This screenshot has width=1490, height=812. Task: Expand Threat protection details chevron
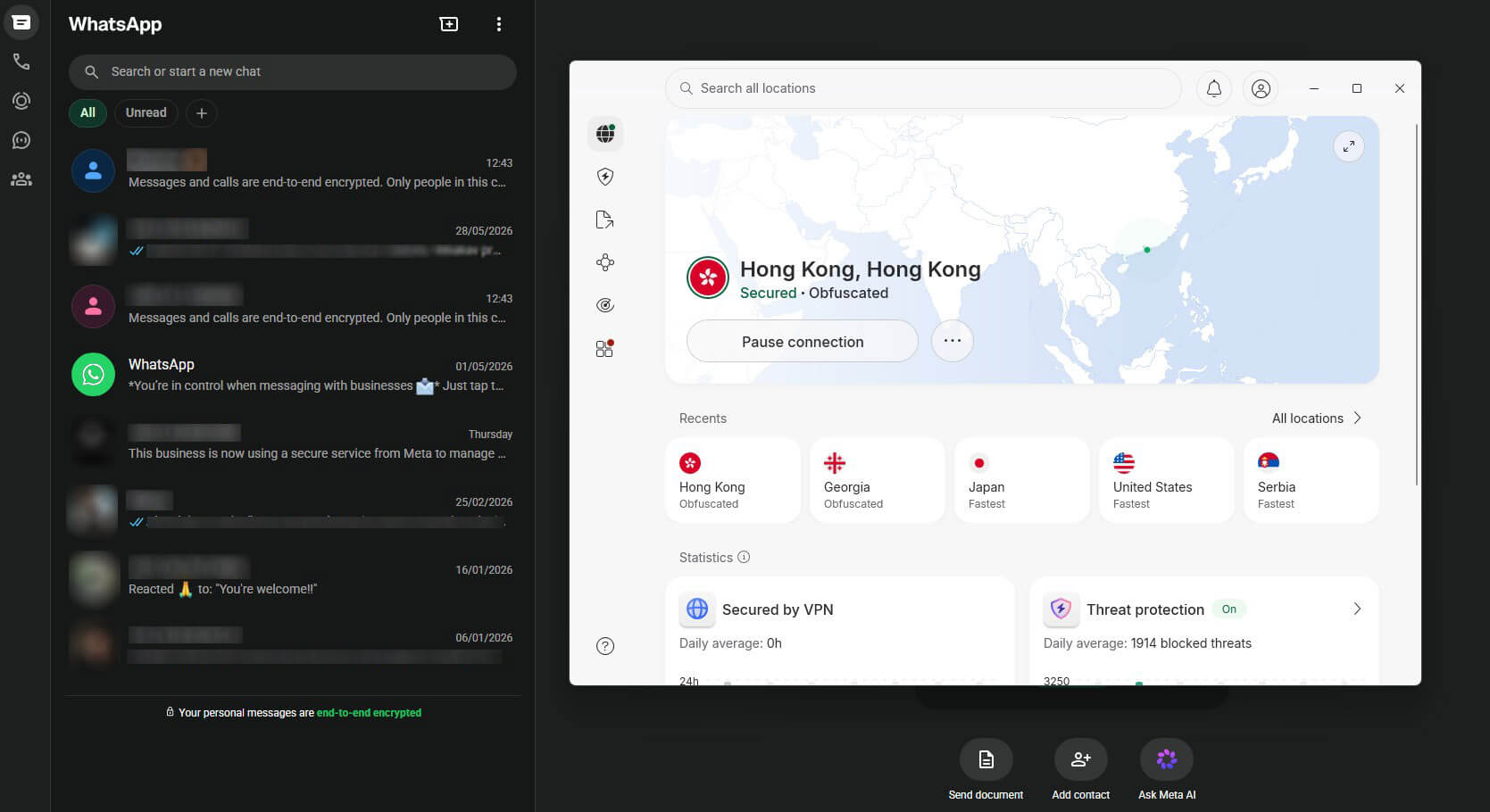tap(1357, 609)
